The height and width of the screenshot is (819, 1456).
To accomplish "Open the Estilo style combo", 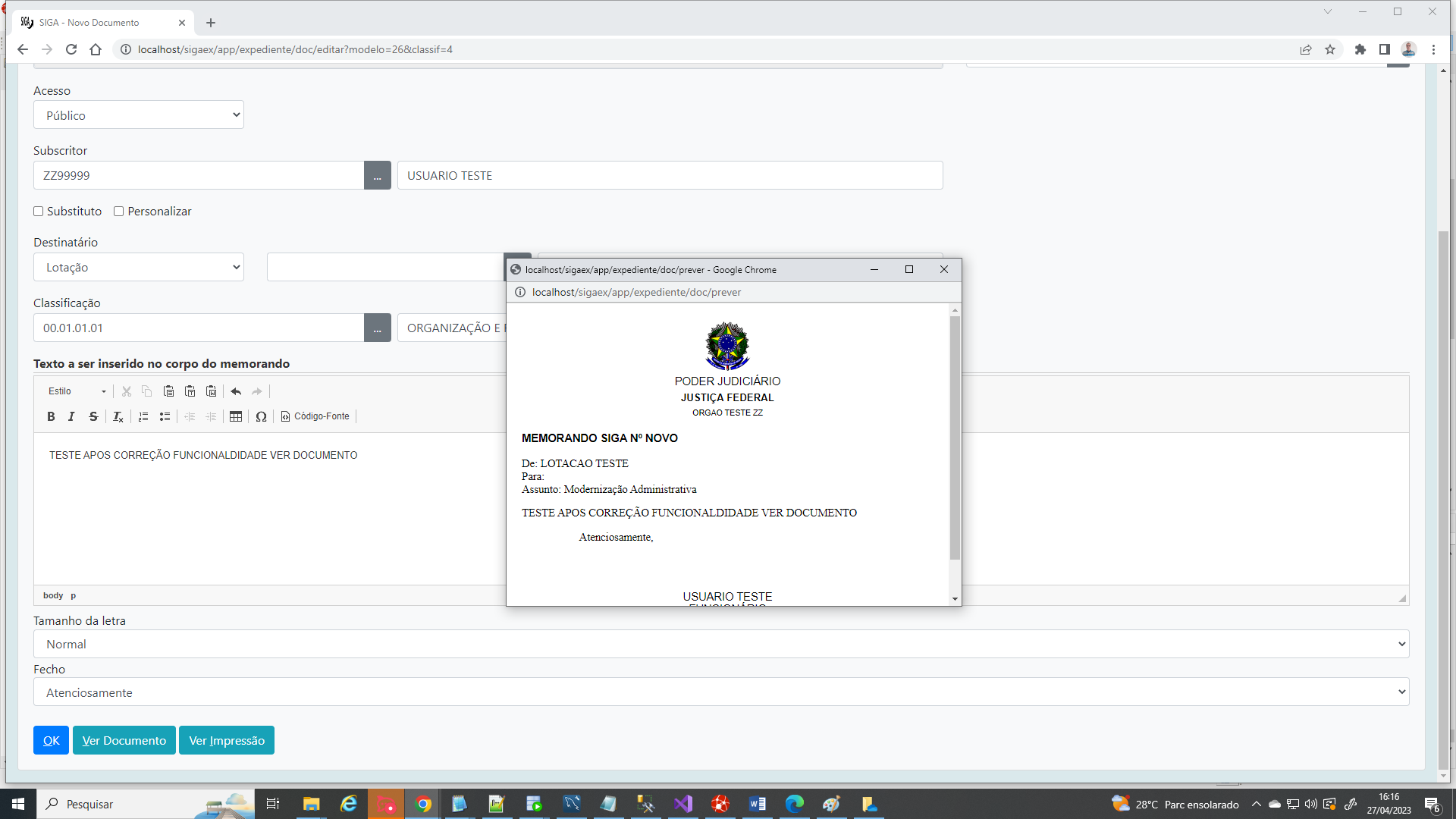I will tap(77, 391).
